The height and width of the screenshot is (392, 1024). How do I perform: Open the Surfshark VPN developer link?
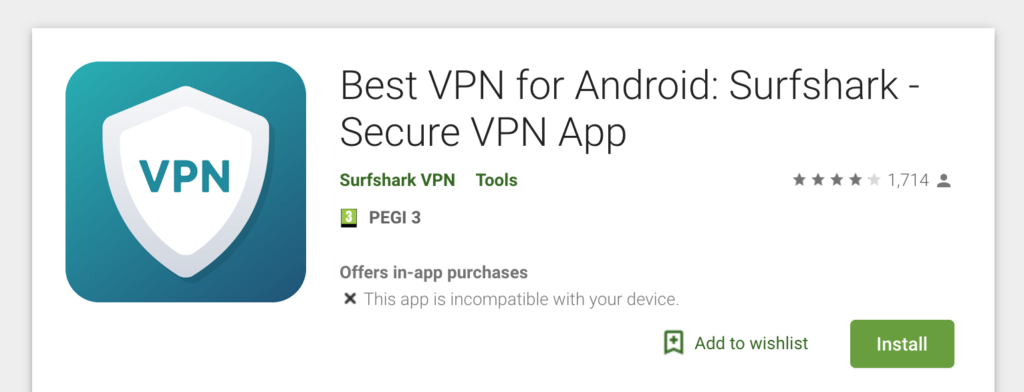tap(397, 180)
